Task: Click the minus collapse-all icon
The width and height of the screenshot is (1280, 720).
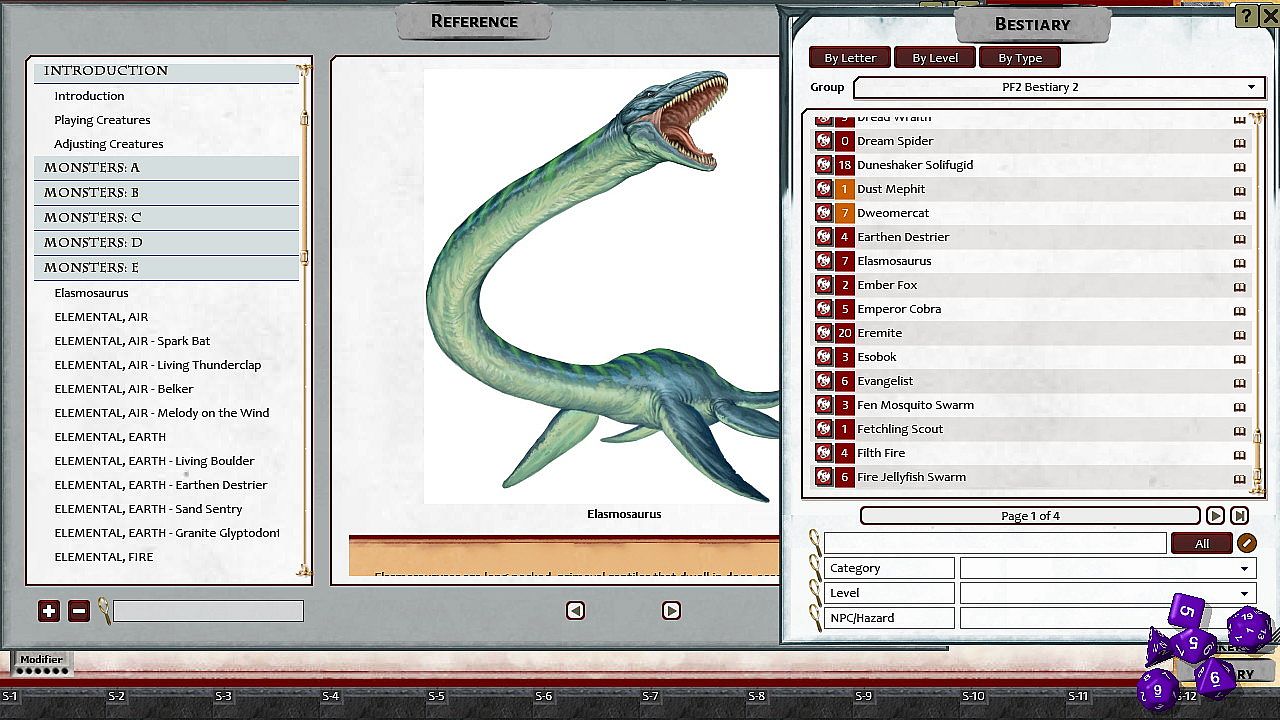Action: tap(79, 611)
